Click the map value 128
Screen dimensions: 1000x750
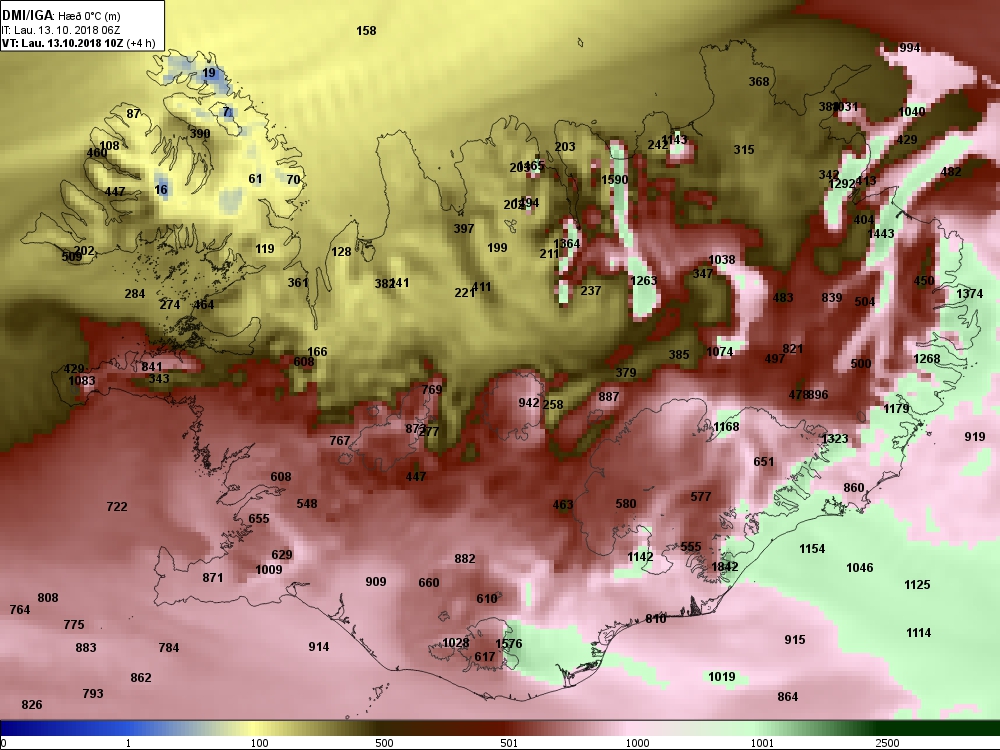(x=341, y=252)
